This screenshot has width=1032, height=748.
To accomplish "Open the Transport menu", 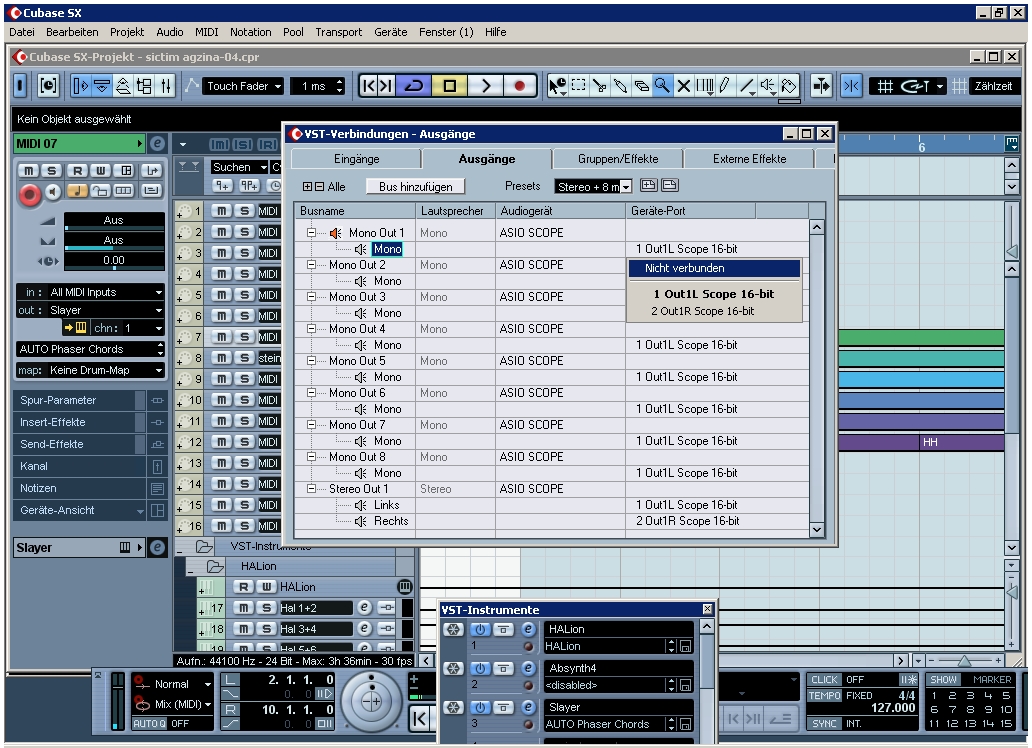I will [338, 32].
